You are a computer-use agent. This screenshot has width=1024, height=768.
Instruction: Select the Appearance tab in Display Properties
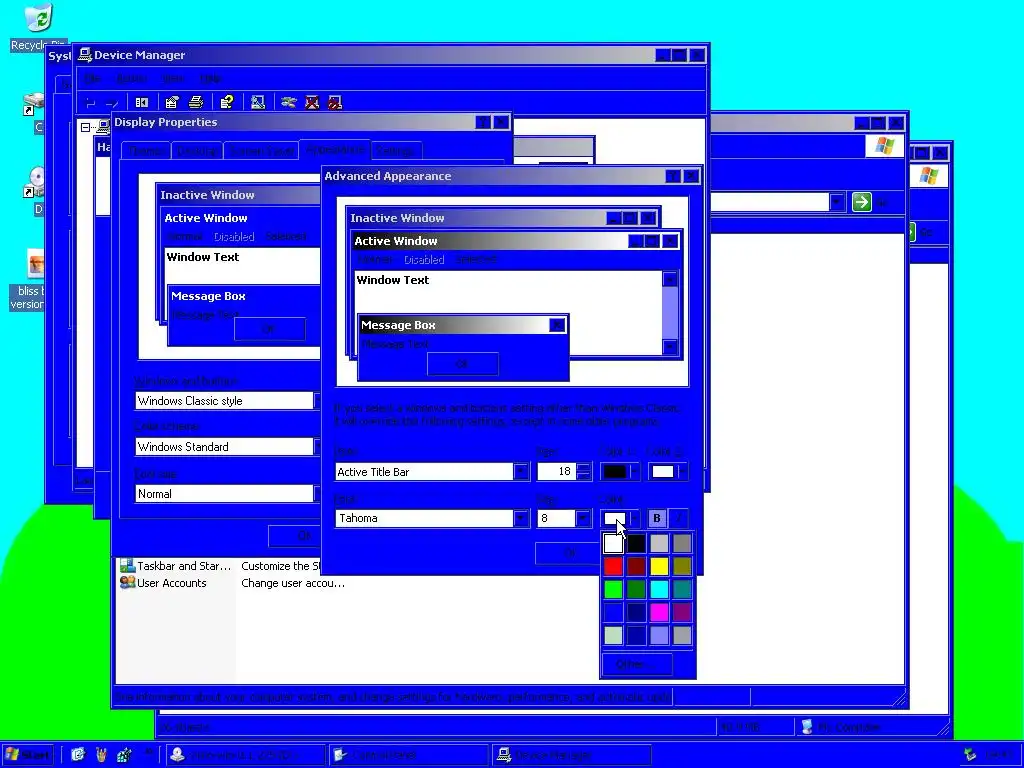(x=335, y=149)
